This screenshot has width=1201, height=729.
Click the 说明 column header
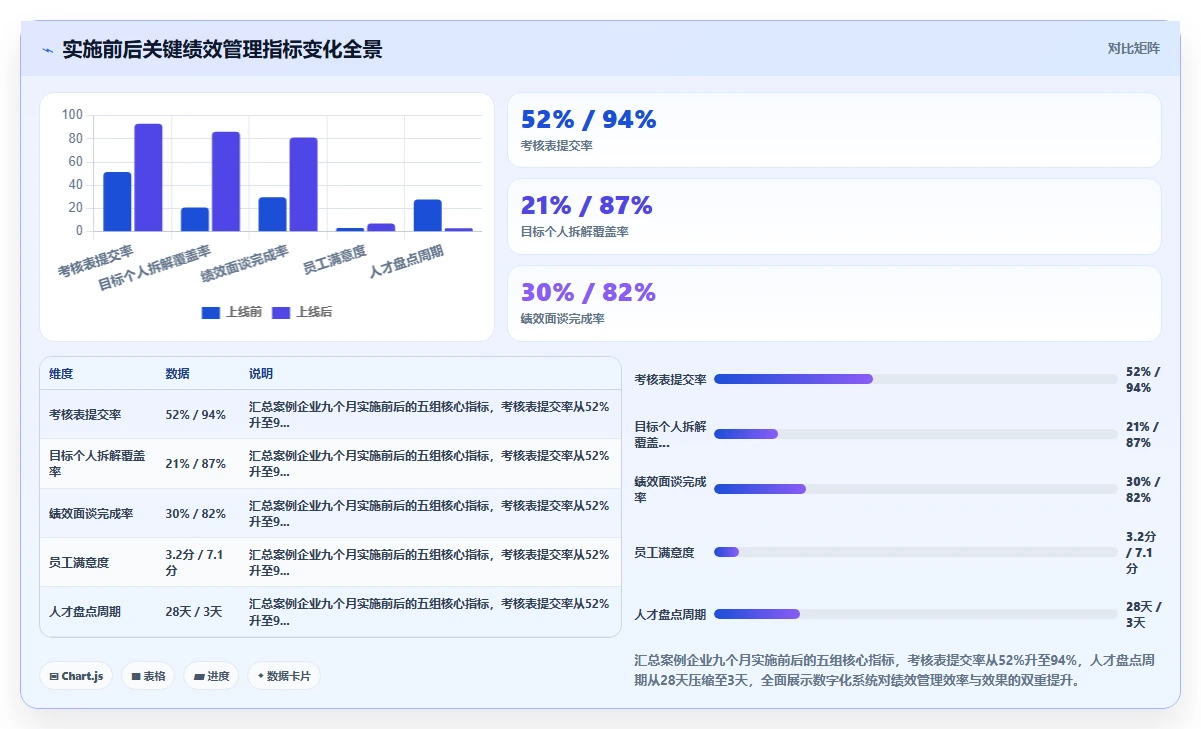[x=261, y=374]
